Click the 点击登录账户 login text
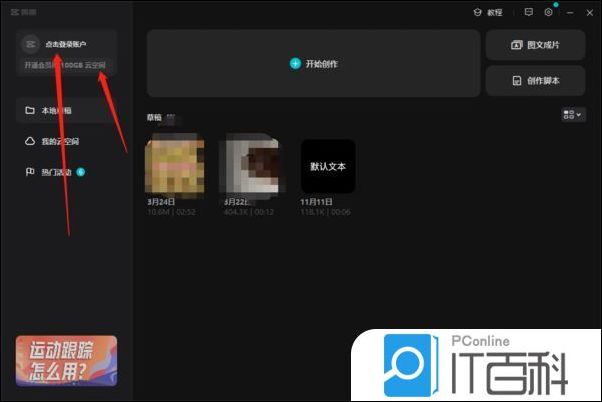 coord(66,44)
